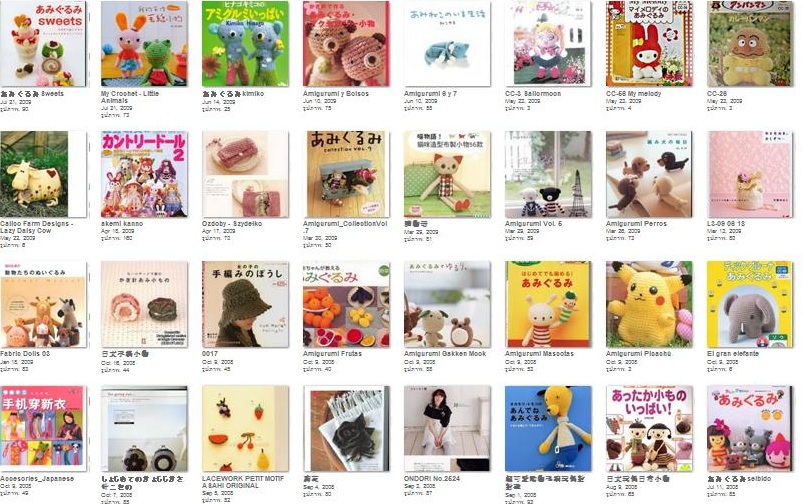Click the LACEWORK PETIT MOTIF ASAHI ORIGINAL link

[x=243, y=482]
